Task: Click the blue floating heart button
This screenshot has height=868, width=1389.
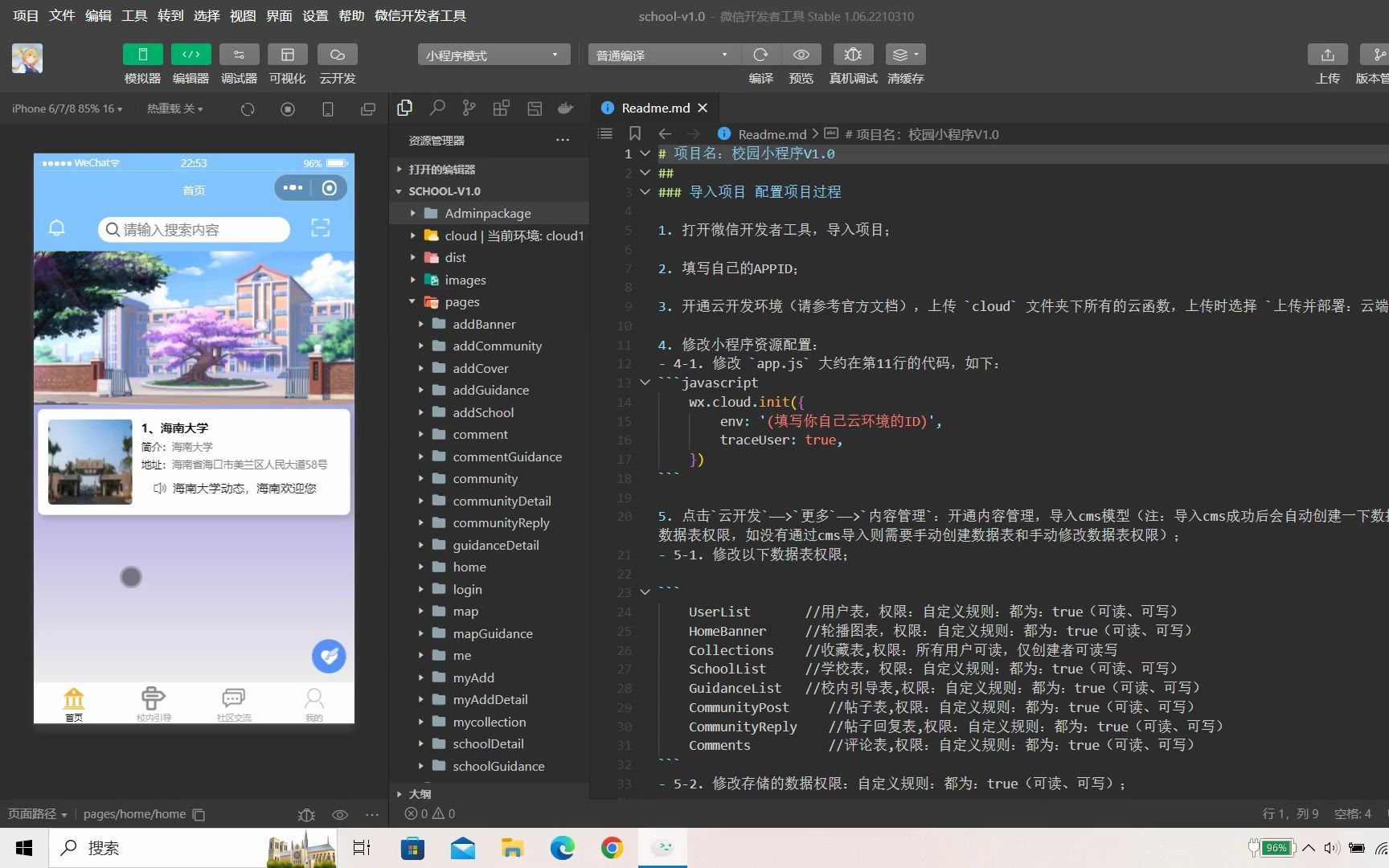Action: (329, 656)
